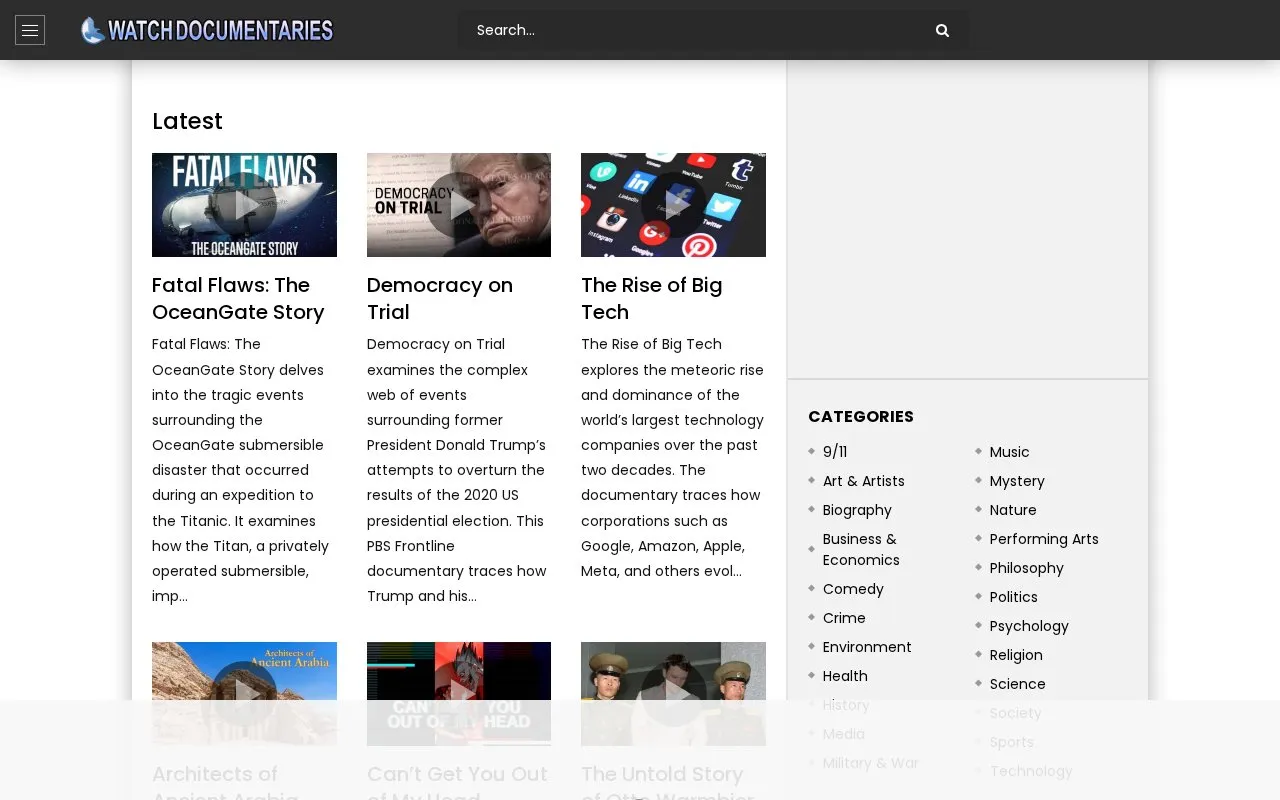This screenshot has height=800, width=1280.
Task: Select the Performing Arts category
Action: click(x=1044, y=539)
